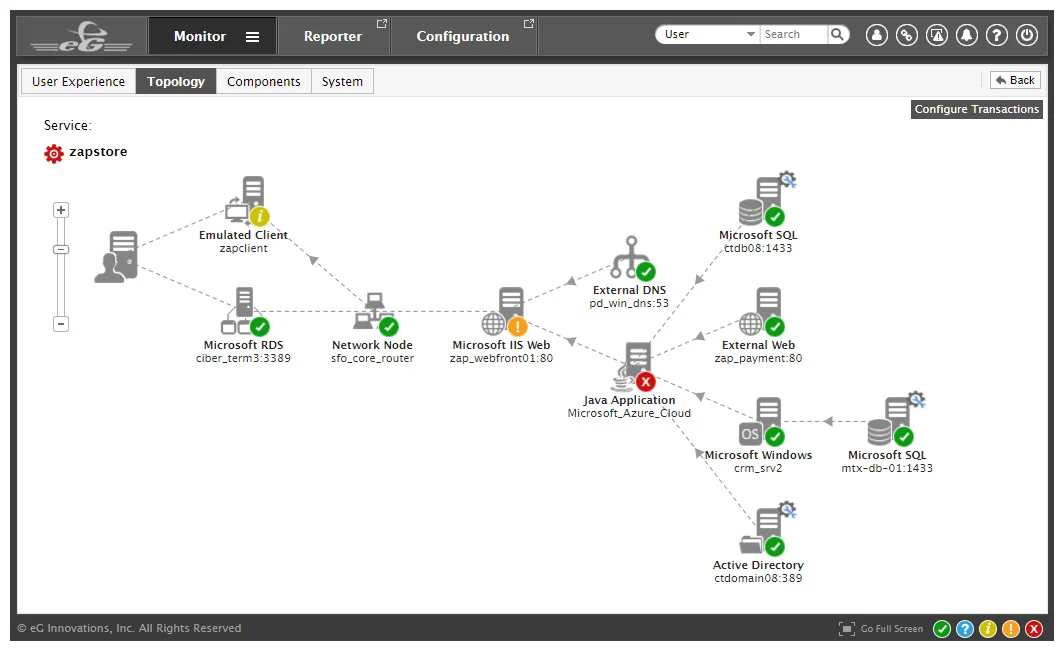The image size is (1064, 651).
Task: Click the Microsoft_Azure_Cloud label
Action: [629, 413]
